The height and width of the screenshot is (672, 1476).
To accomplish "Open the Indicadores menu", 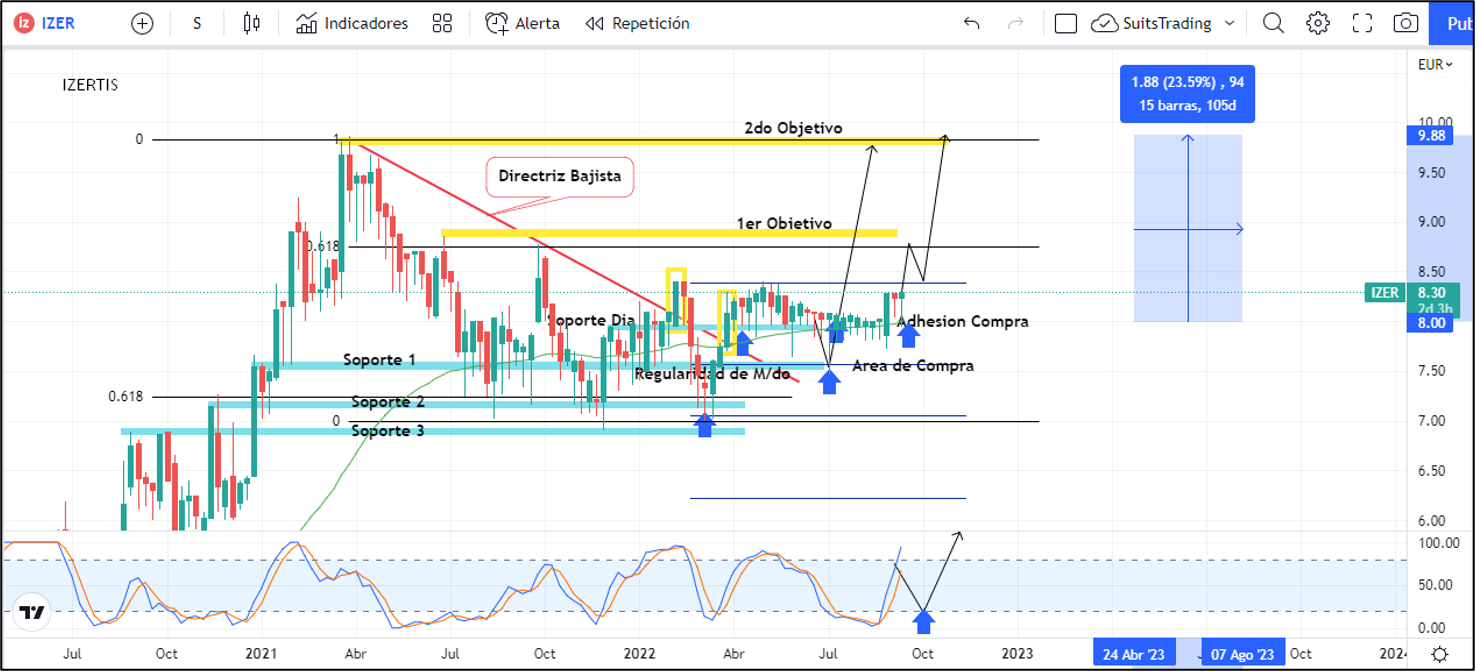I will coord(352,23).
